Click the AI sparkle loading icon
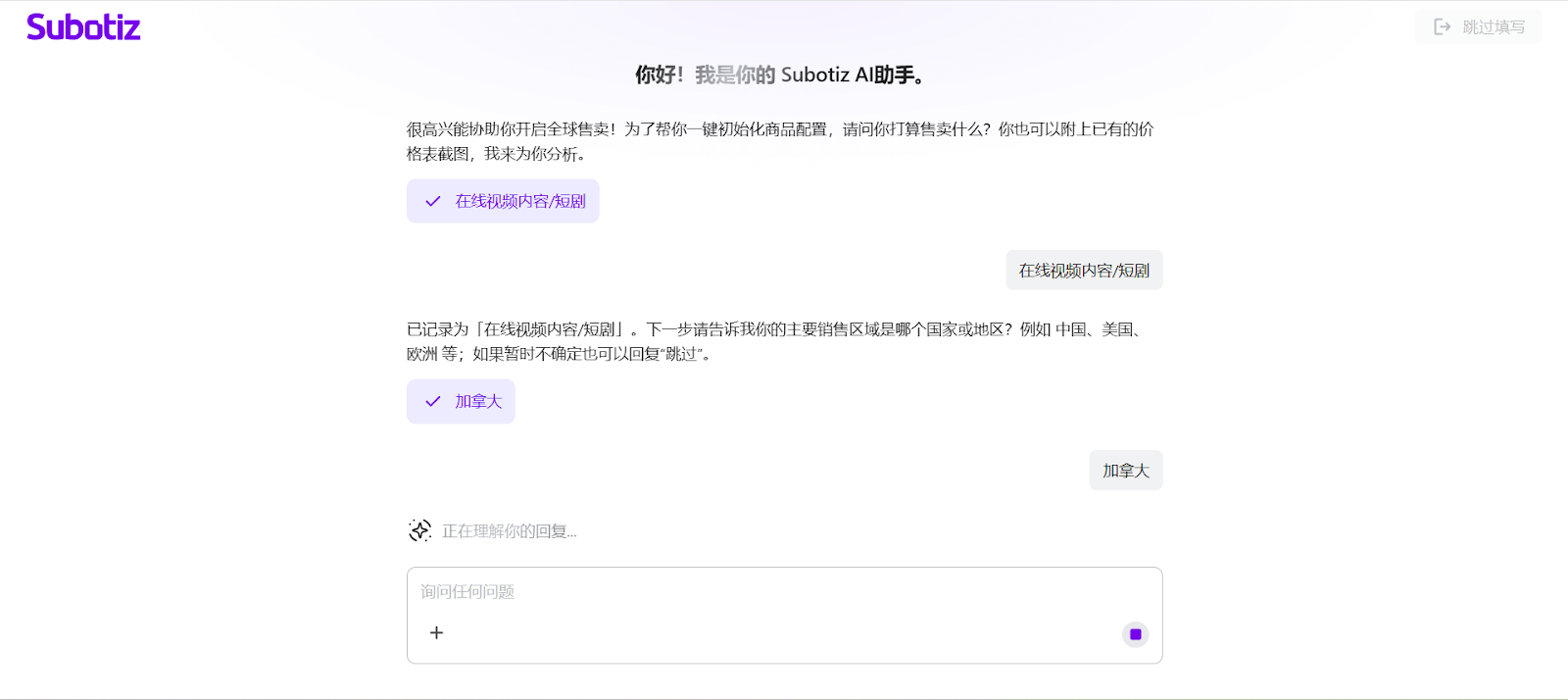1568x700 pixels. (x=419, y=531)
